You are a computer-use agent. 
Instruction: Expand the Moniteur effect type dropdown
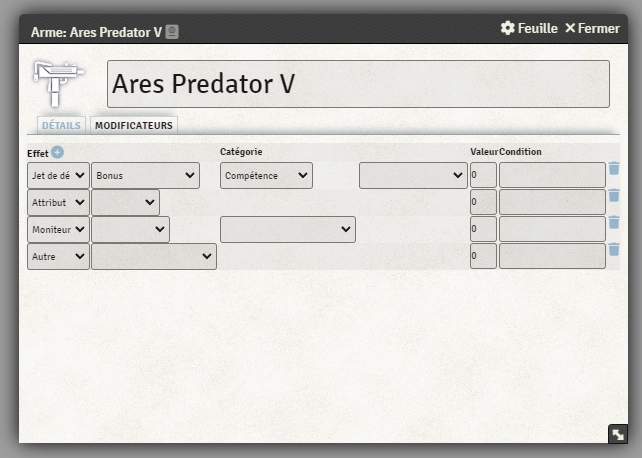(58, 229)
